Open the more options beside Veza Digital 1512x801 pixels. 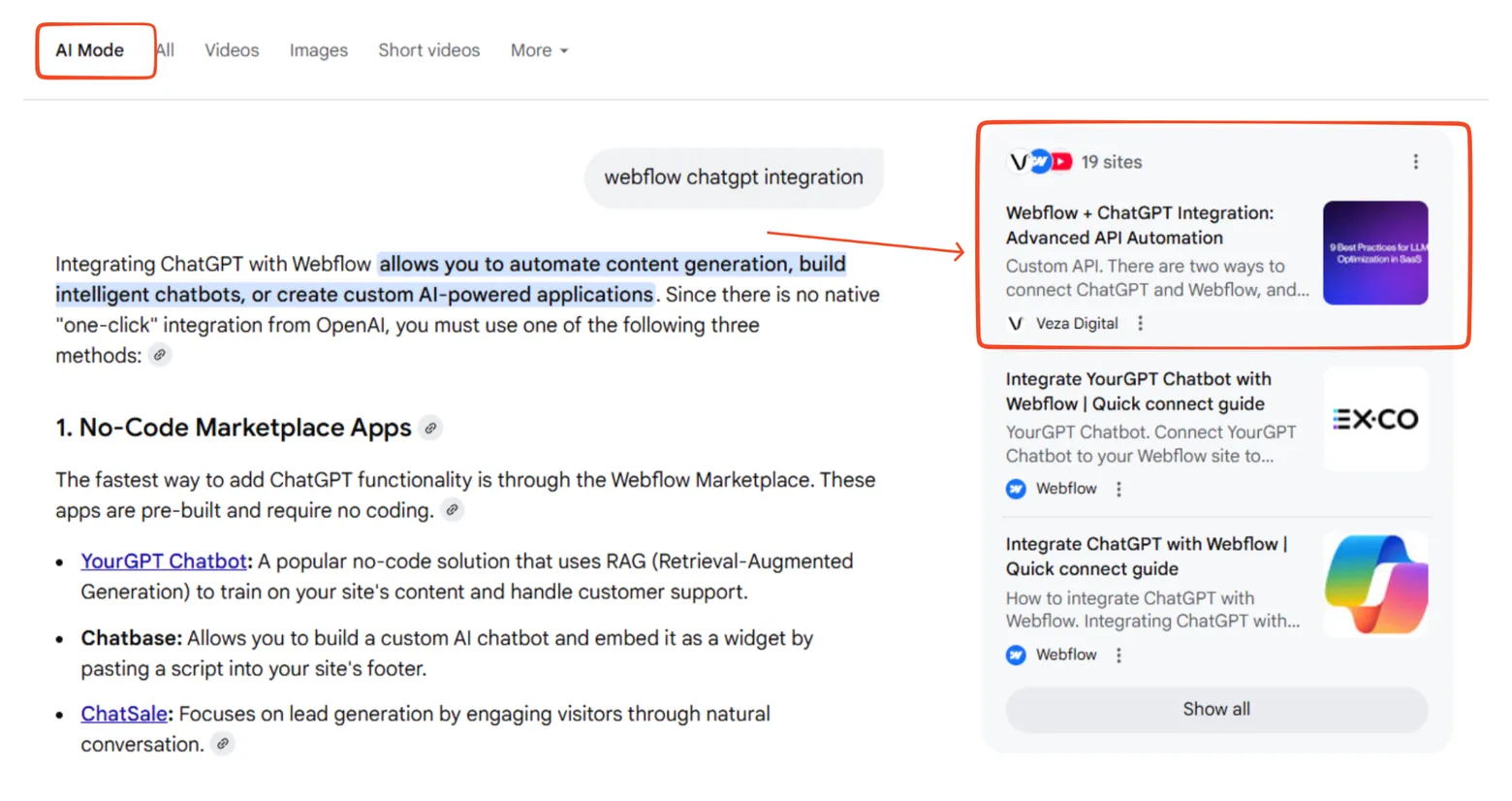pyautogui.click(x=1140, y=324)
